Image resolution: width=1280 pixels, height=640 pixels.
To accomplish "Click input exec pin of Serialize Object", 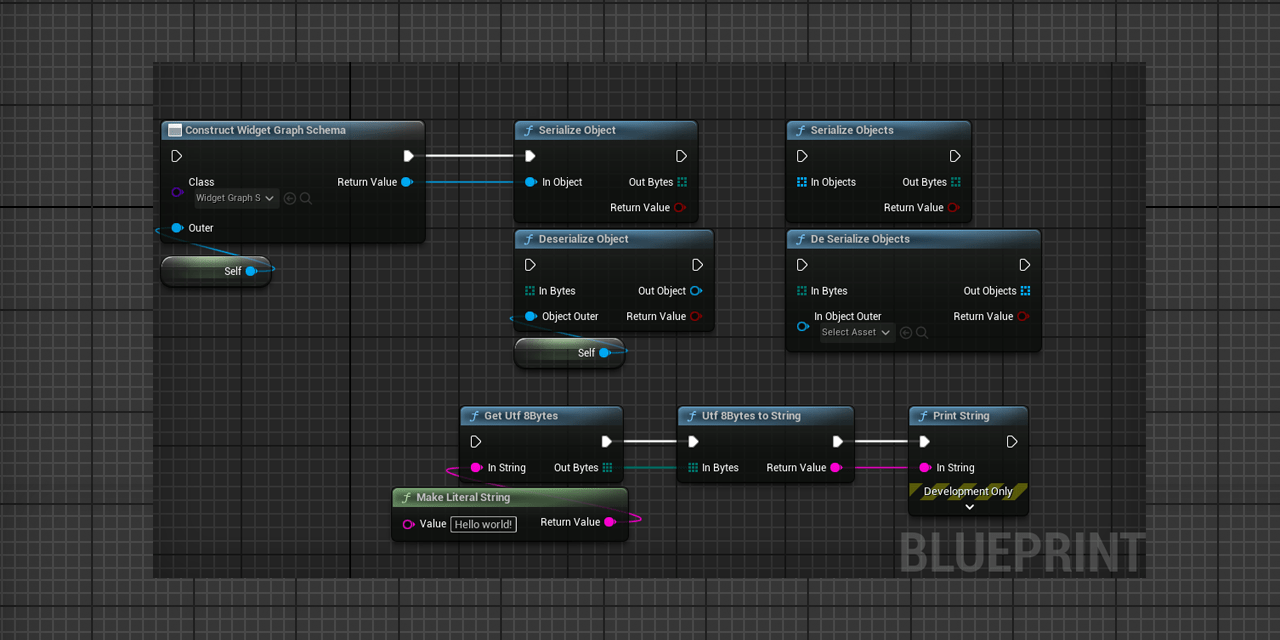I will pos(530,156).
